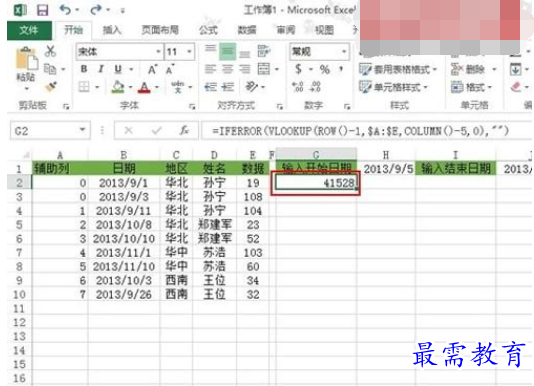
Task: Decrease font size with the small A
Action: pyautogui.click(x=169, y=70)
